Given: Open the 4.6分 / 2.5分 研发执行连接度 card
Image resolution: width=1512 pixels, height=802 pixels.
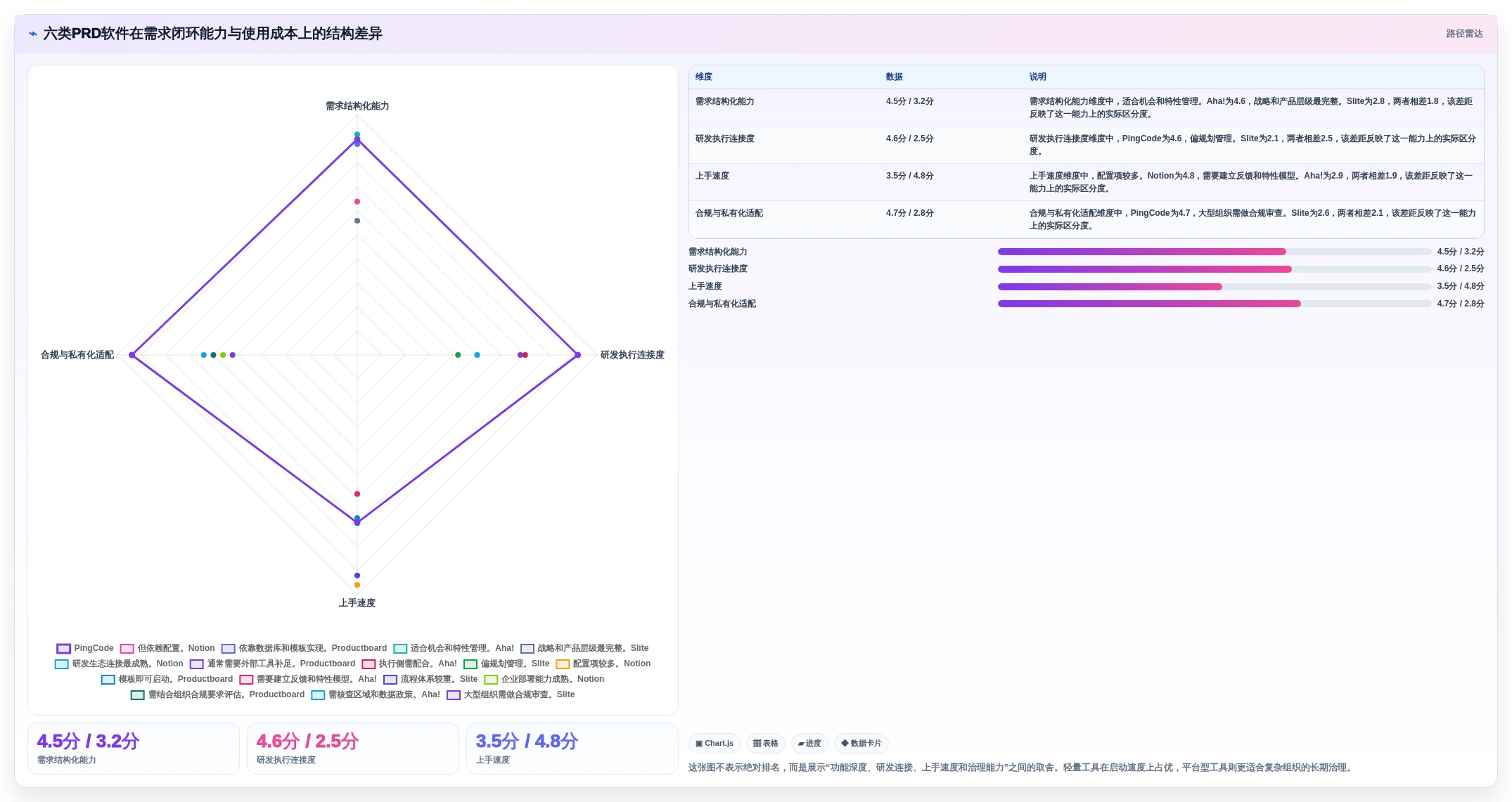Looking at the screenshot, I should (353, 749).
